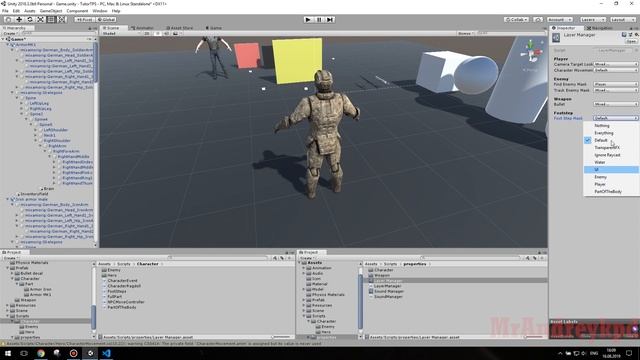Click the Pause button
This screenshot has height=360, width=640.
tap(319, 20)
